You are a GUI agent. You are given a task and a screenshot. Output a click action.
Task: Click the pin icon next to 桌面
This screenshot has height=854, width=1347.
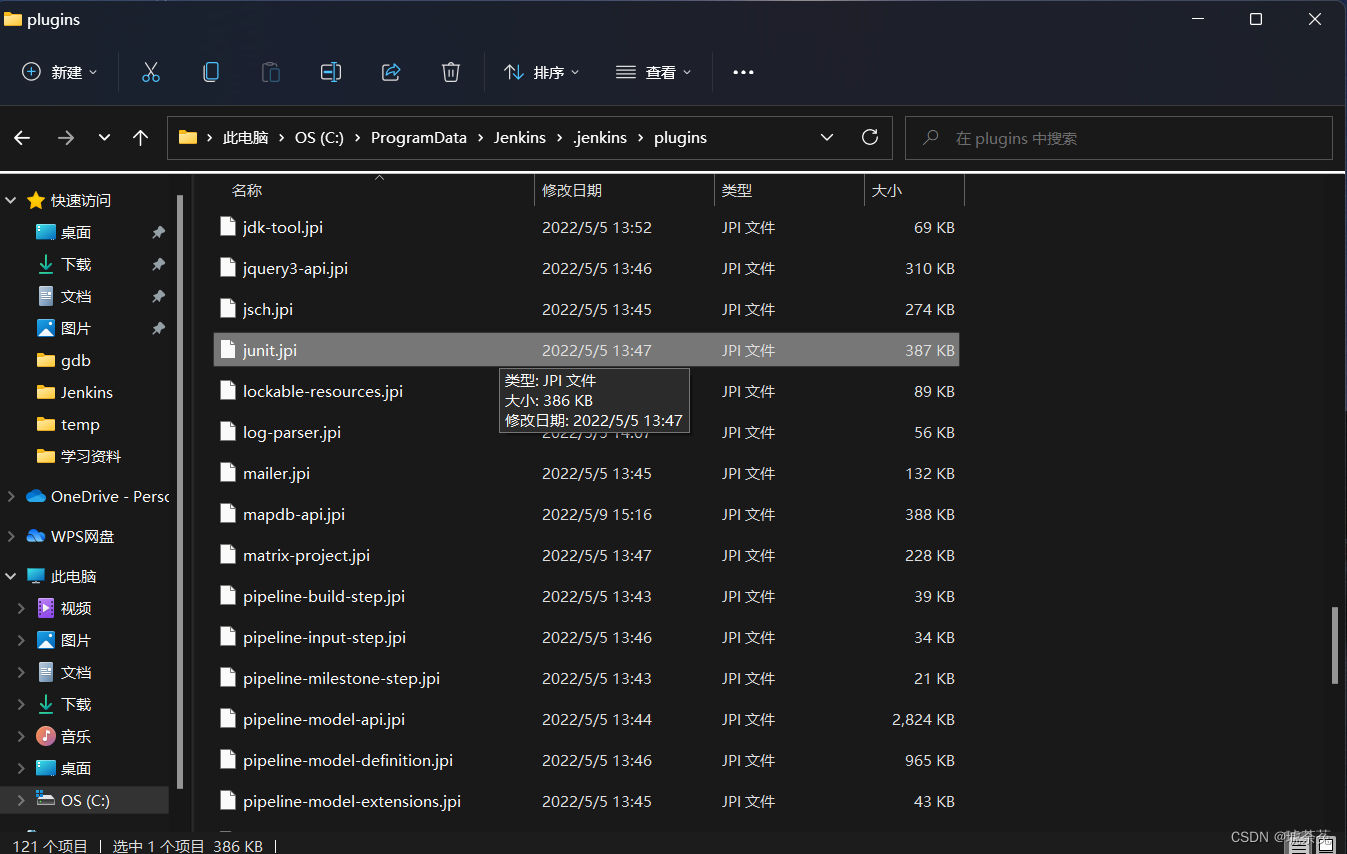tap(158, 232)
